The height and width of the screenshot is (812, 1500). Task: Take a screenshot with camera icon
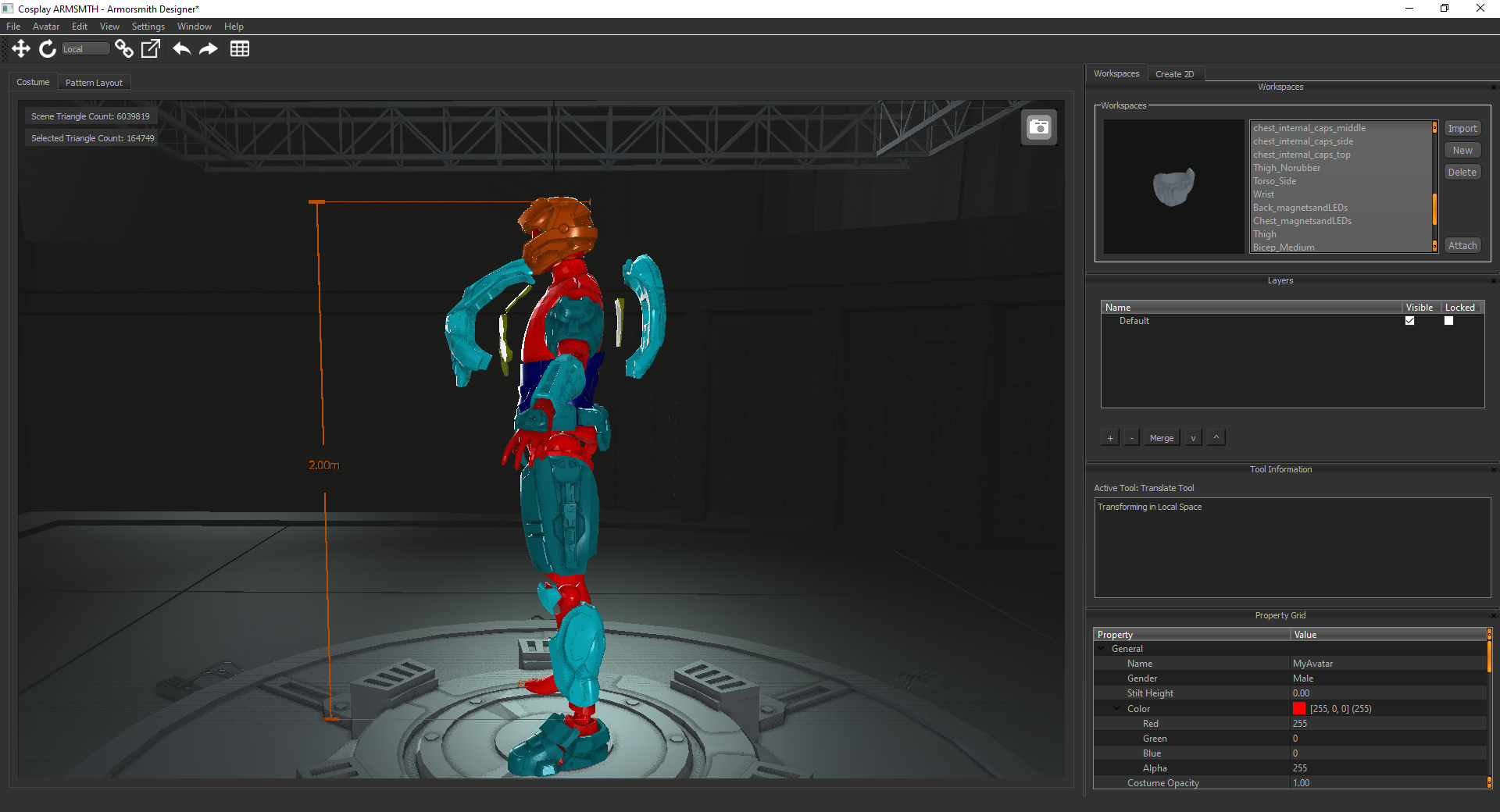(1039, 127)
